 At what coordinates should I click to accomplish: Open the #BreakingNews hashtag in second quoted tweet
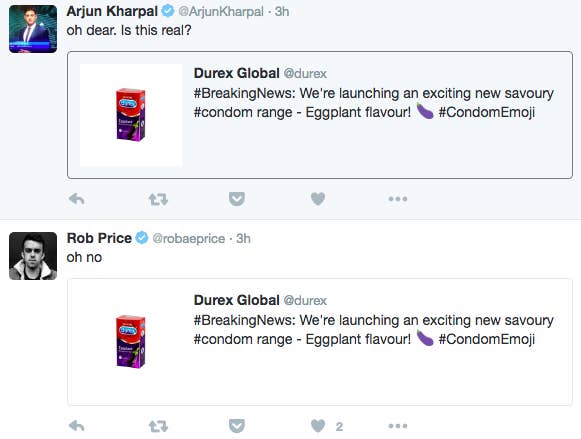coord(244,320)
